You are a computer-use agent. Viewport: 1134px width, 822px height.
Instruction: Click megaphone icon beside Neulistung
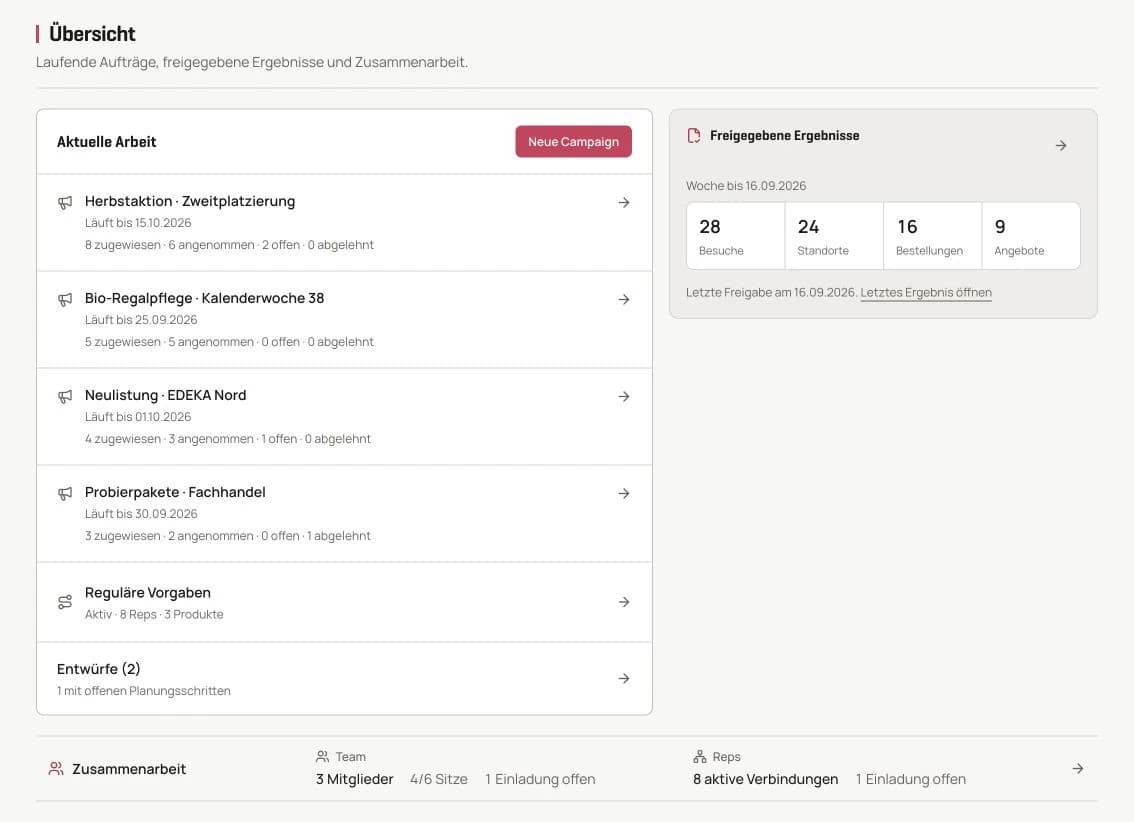click(x=65, y=396)
